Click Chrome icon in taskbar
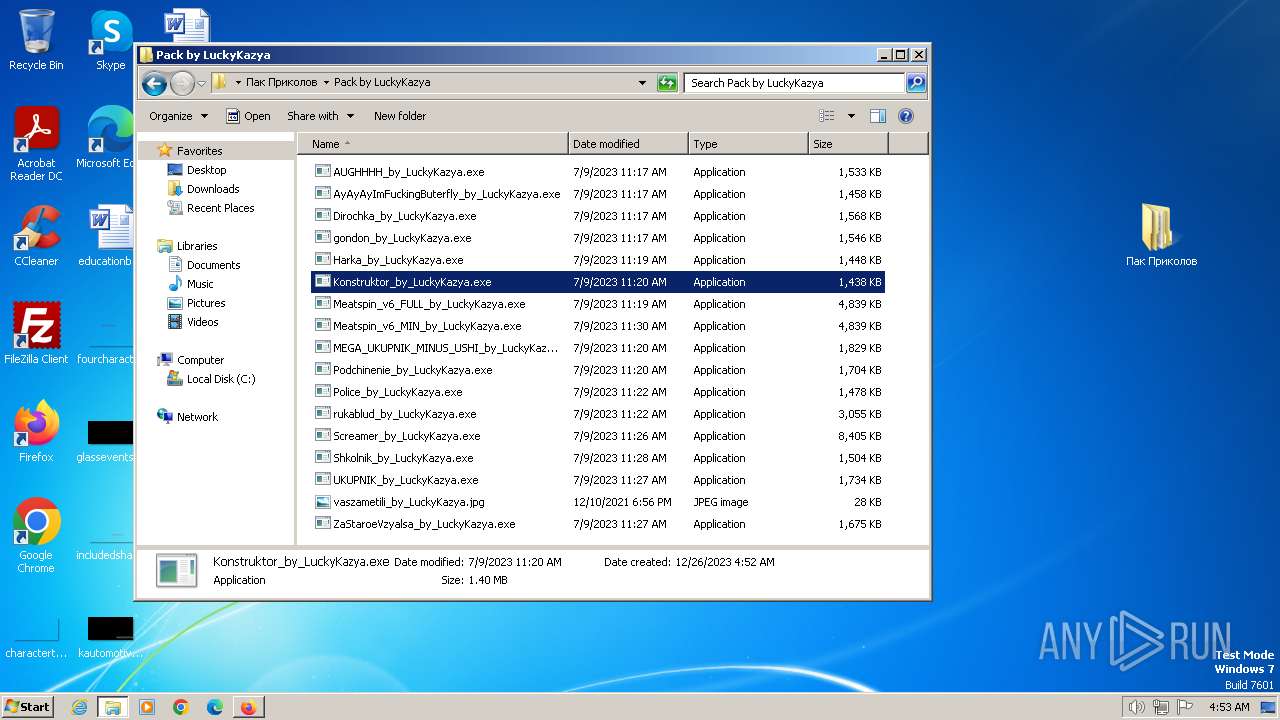 [x=181, y=707]
